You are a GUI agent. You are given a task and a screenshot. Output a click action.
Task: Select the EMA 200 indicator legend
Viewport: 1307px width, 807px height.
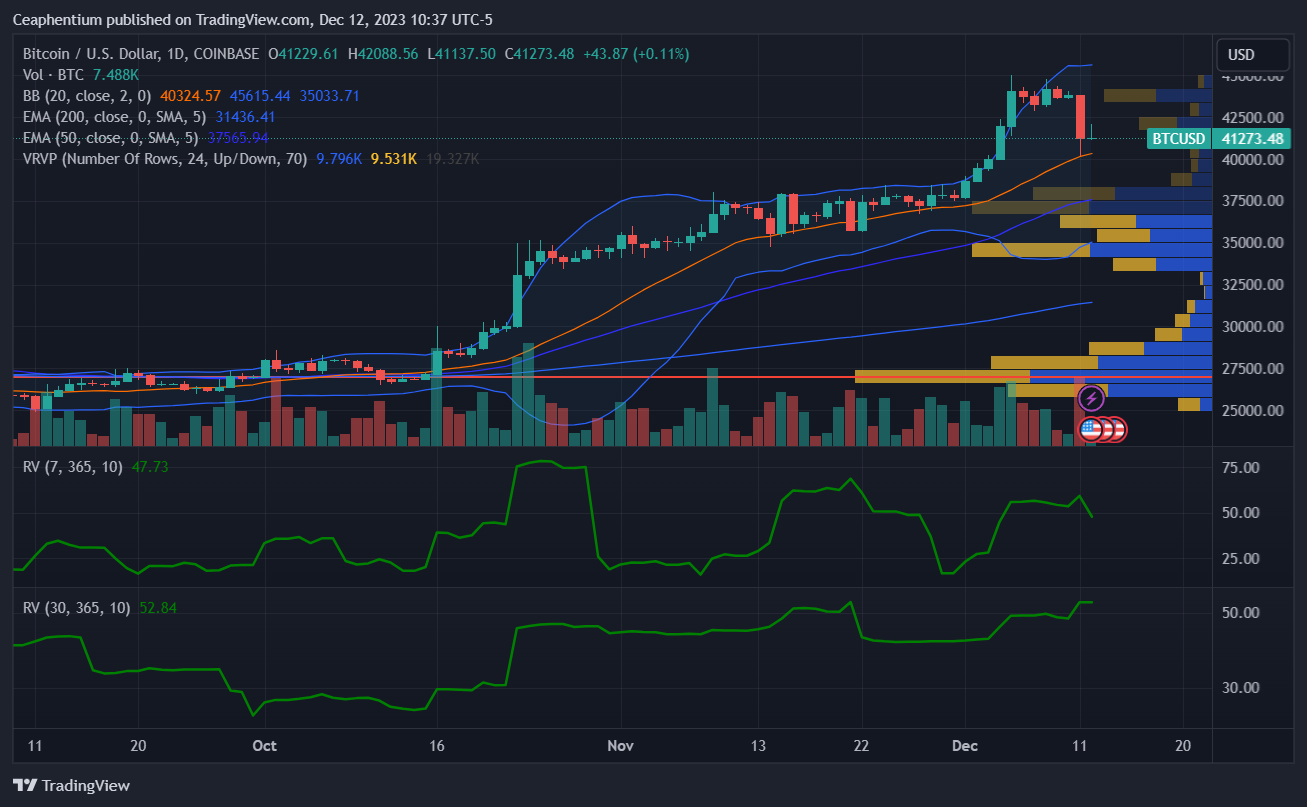[115, 117]
